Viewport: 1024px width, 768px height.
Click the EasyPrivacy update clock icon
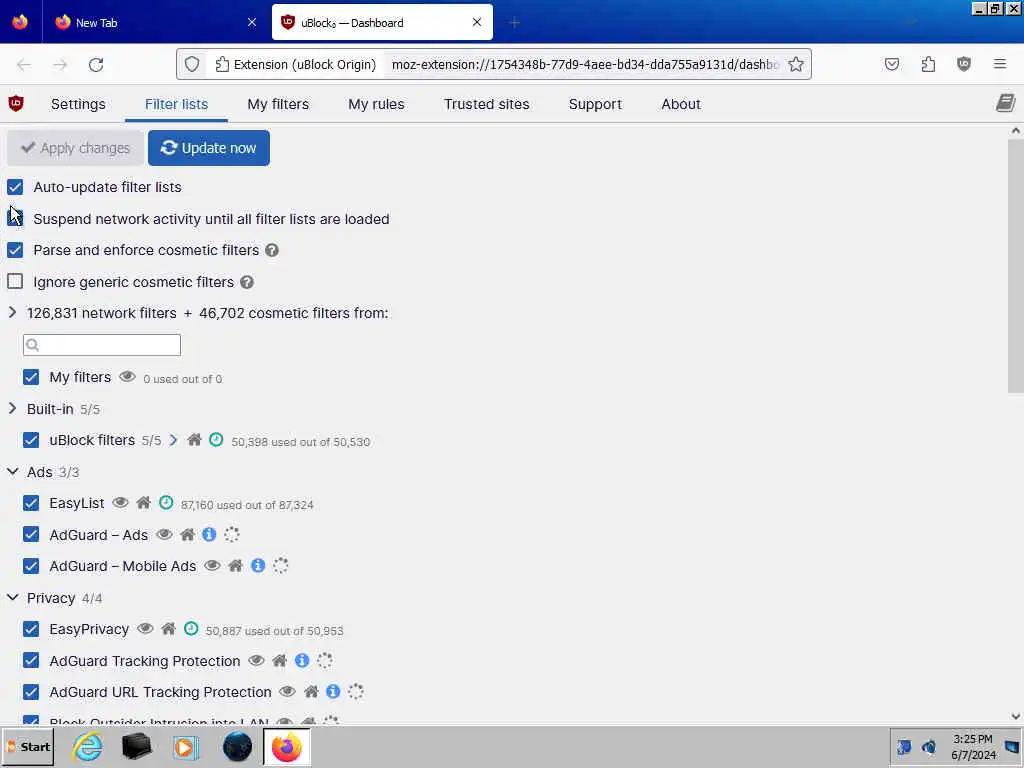click(x=191, y=629)
